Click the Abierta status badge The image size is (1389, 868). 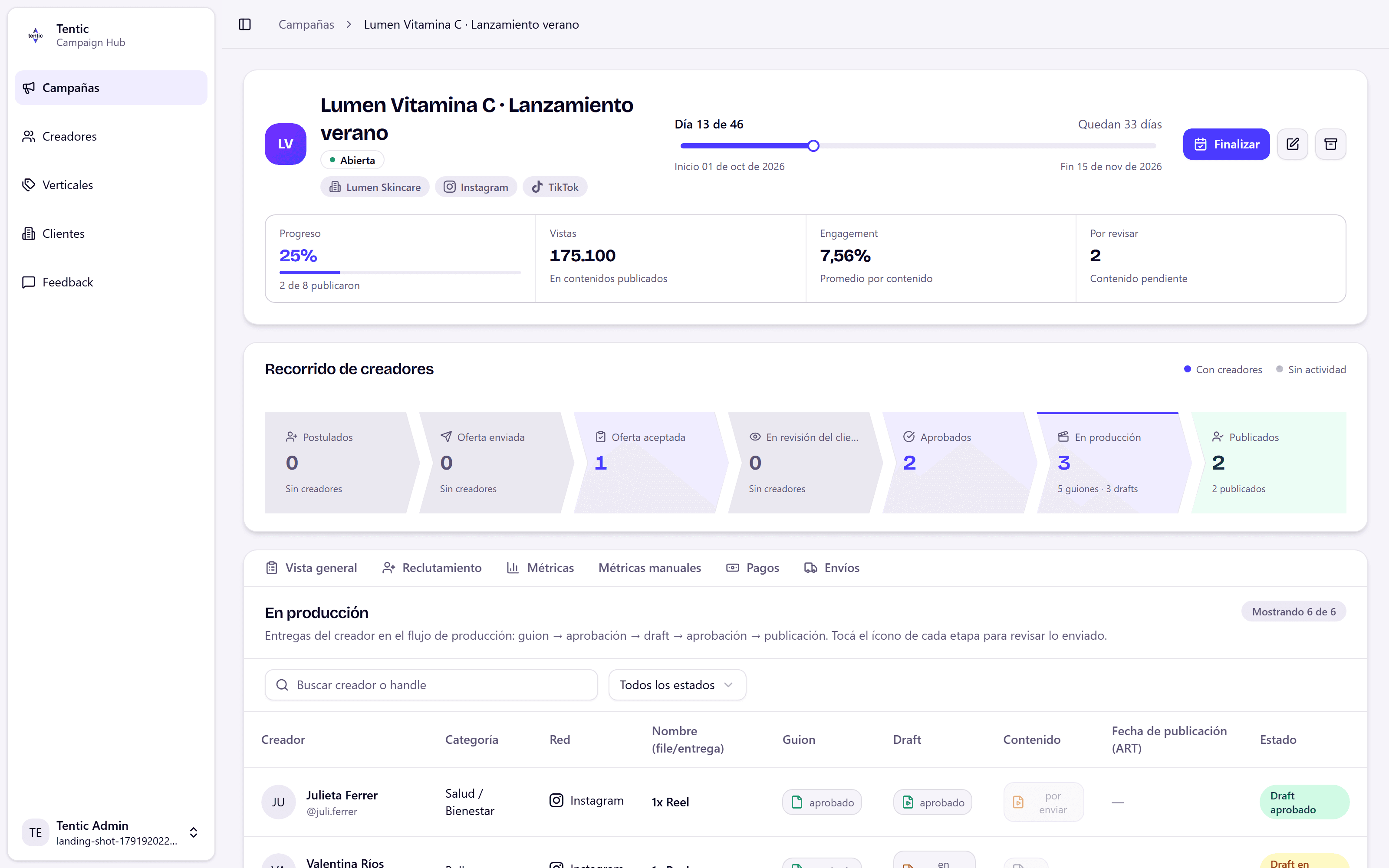(x=352, y=160)
